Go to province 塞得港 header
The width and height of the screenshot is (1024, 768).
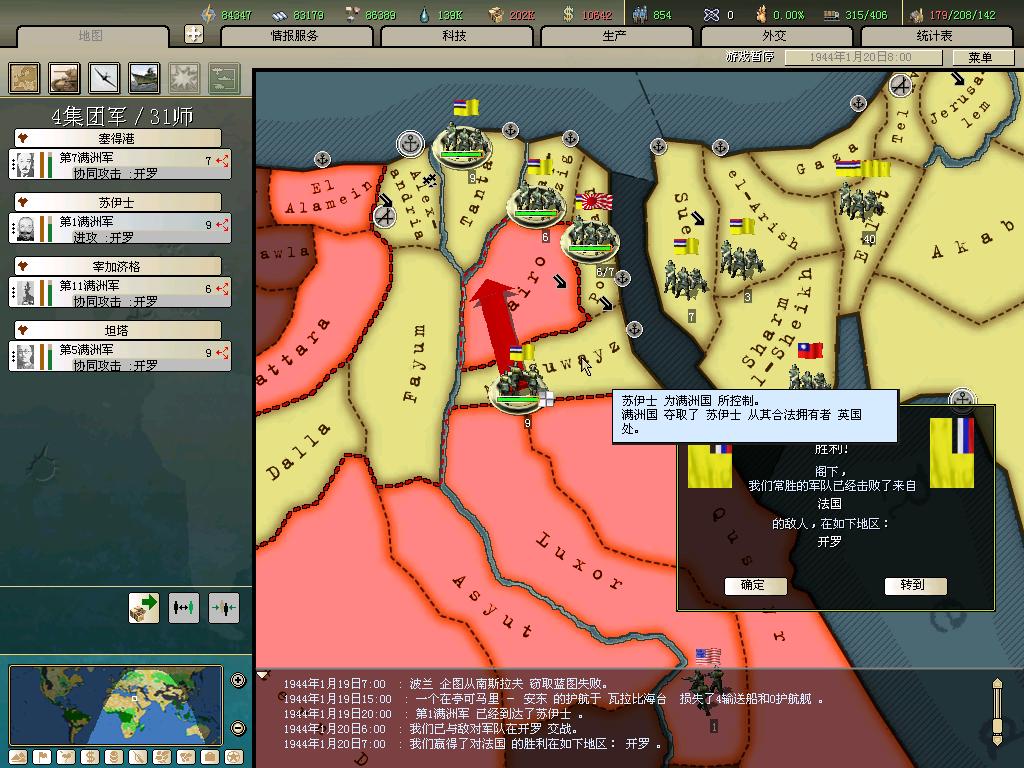pyautogui.click(x=118, y=138)
